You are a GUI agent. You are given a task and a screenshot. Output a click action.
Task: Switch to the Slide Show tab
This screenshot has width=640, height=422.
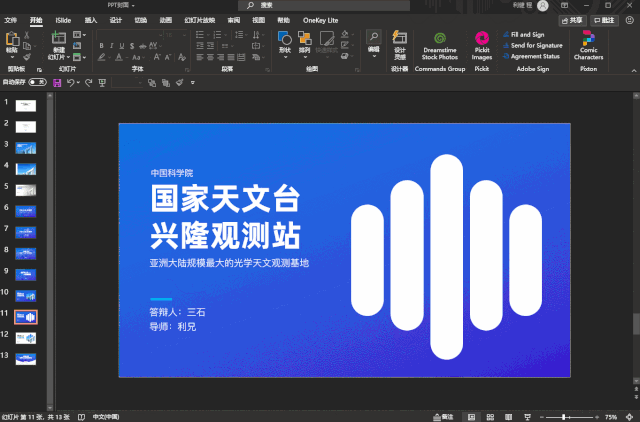click(x=199, y=20)
